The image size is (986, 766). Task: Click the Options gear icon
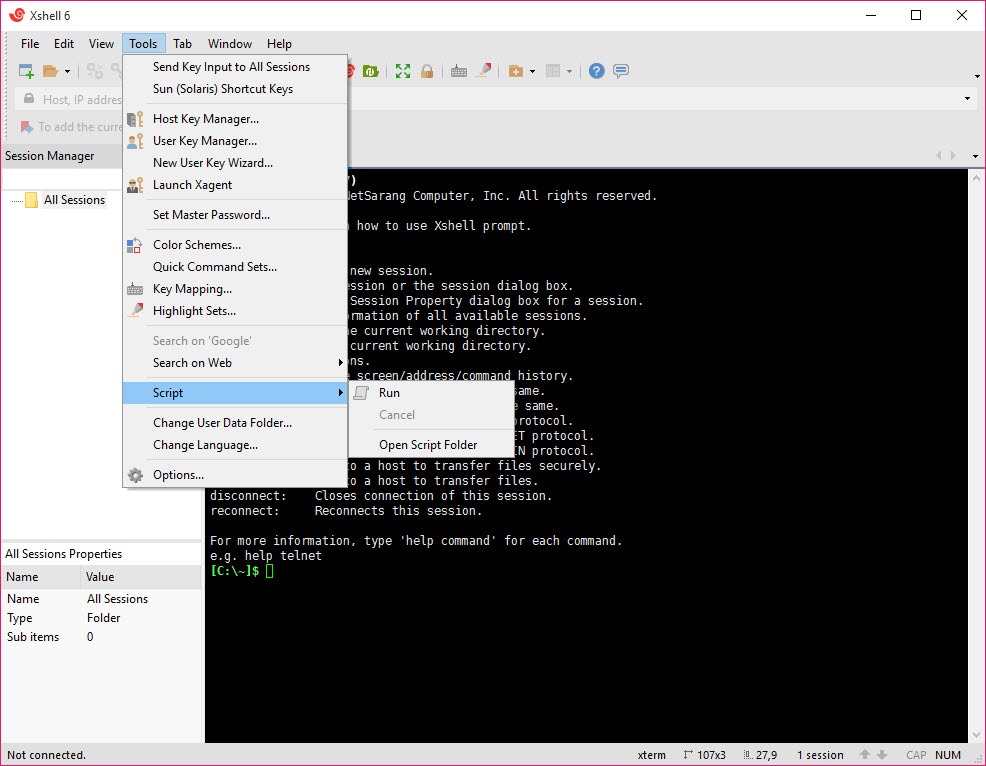pos(135,475)
